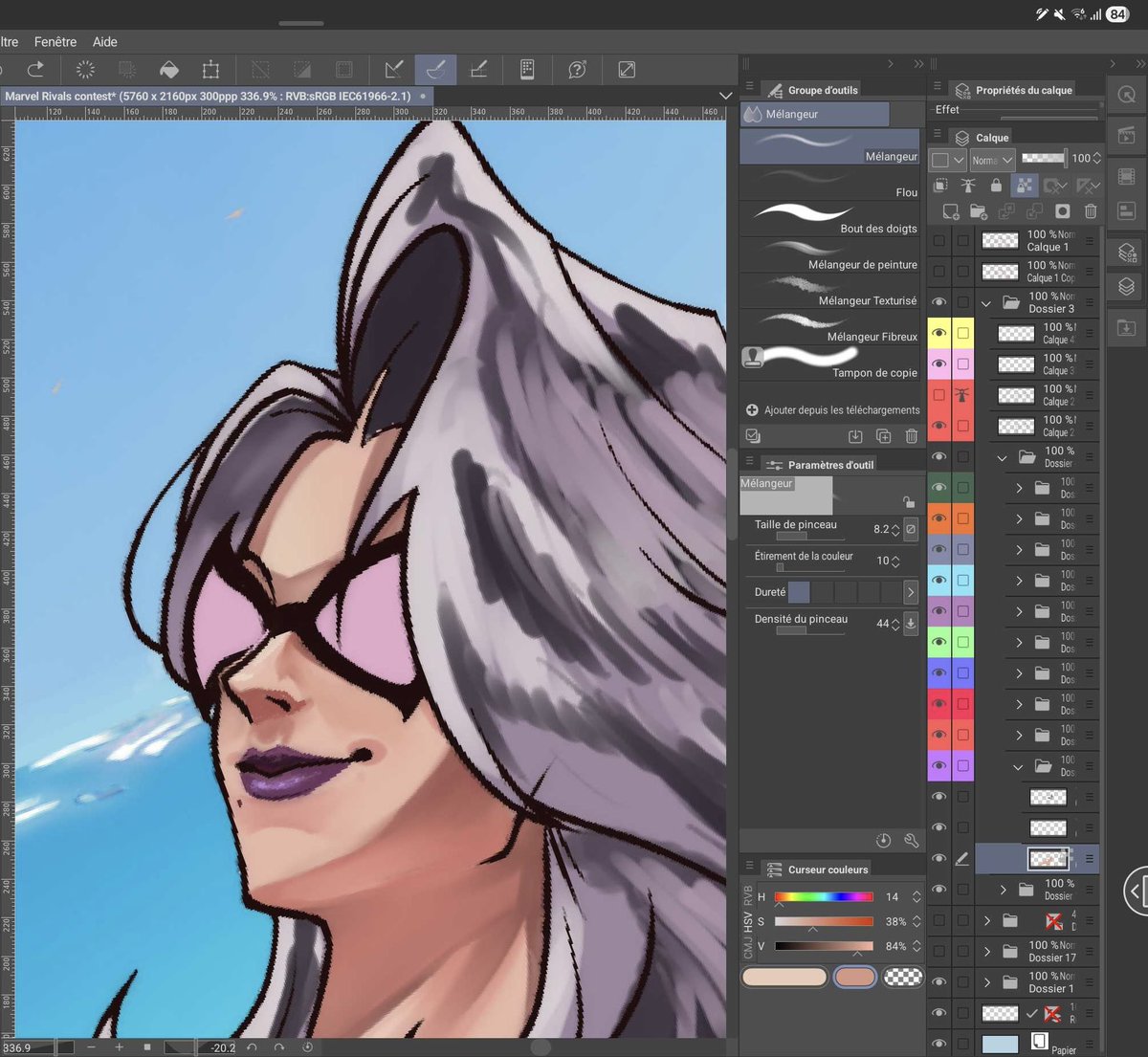
Task: Click Duplicate sub tool icon
Action: pyautogui.click(x=883, y=436)
